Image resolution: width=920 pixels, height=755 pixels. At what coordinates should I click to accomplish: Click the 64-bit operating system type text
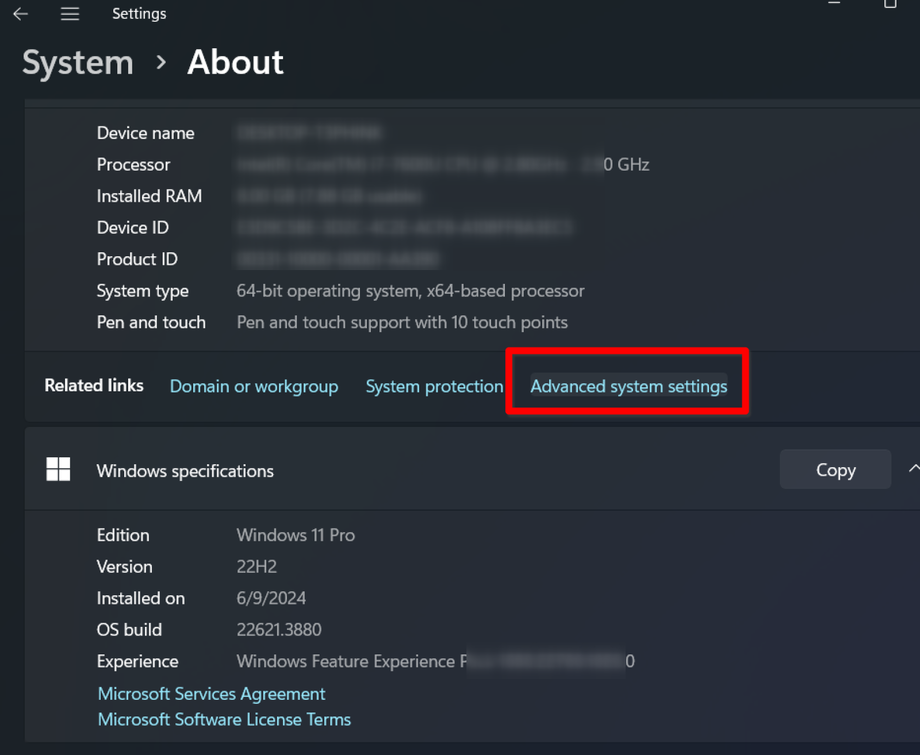point(410,291)
